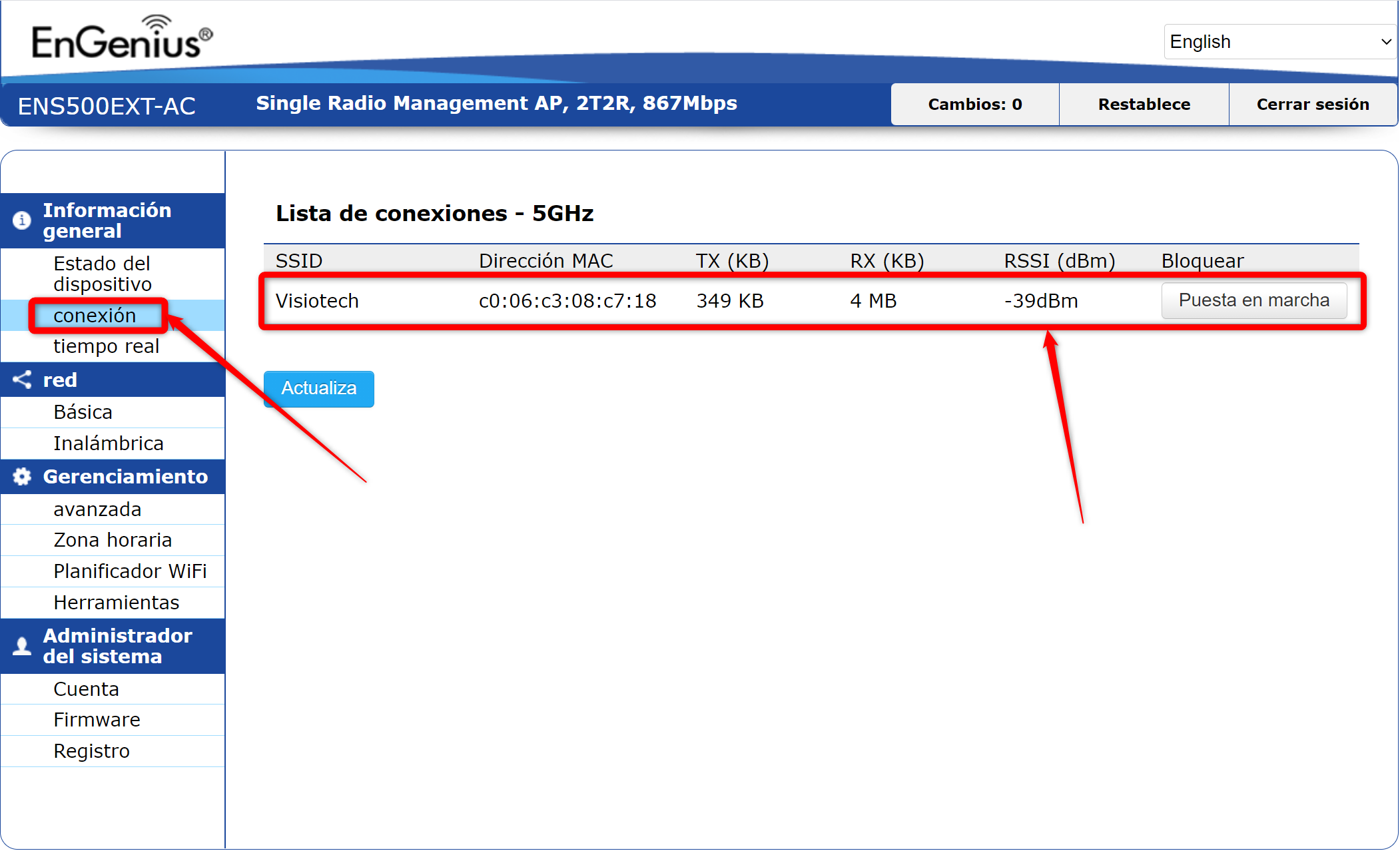Click the Información general section header
The image size is (1400, 851).
[113, 220]
